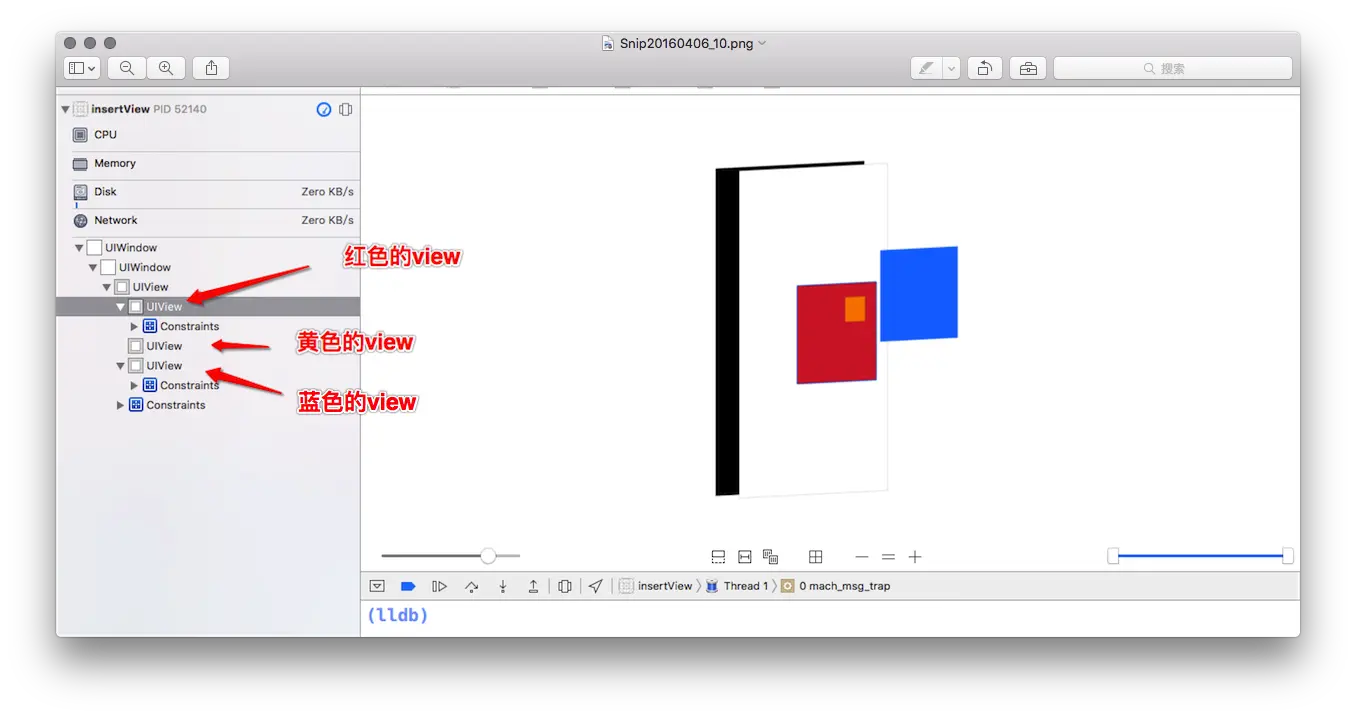Screen dimensions: 1356x717
Task: Toggle 2D/3D orientation grid button
Action: 816,557
